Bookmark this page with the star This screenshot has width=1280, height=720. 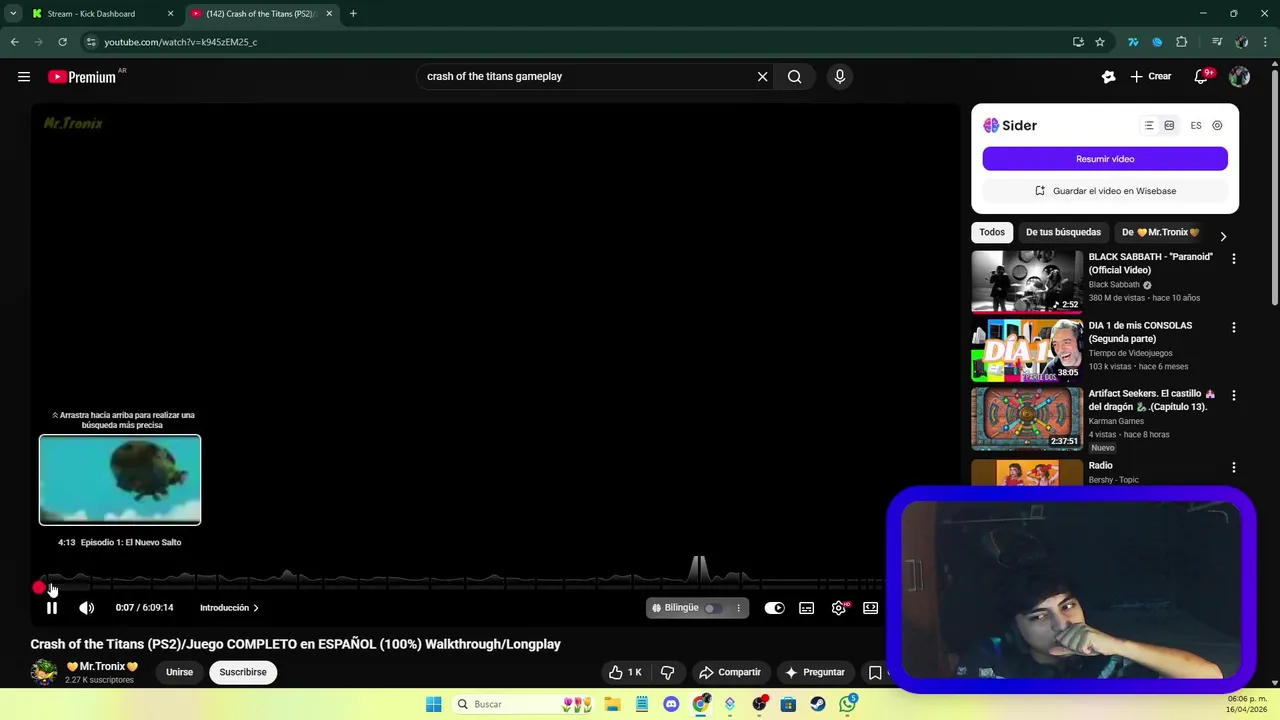click(x=1100, y=42)
